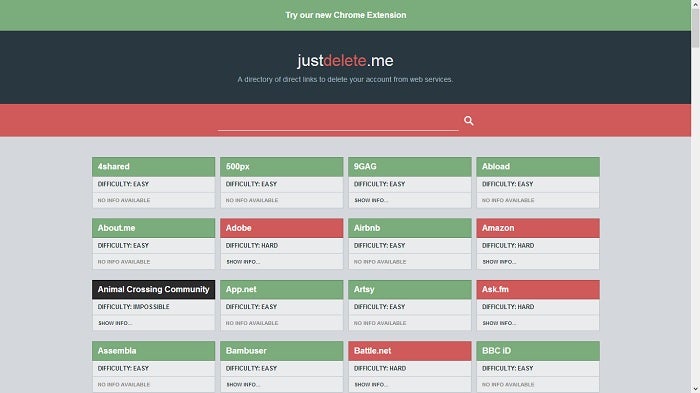
Task: Click No Info Available under About.me
Action: click(124, 262)
